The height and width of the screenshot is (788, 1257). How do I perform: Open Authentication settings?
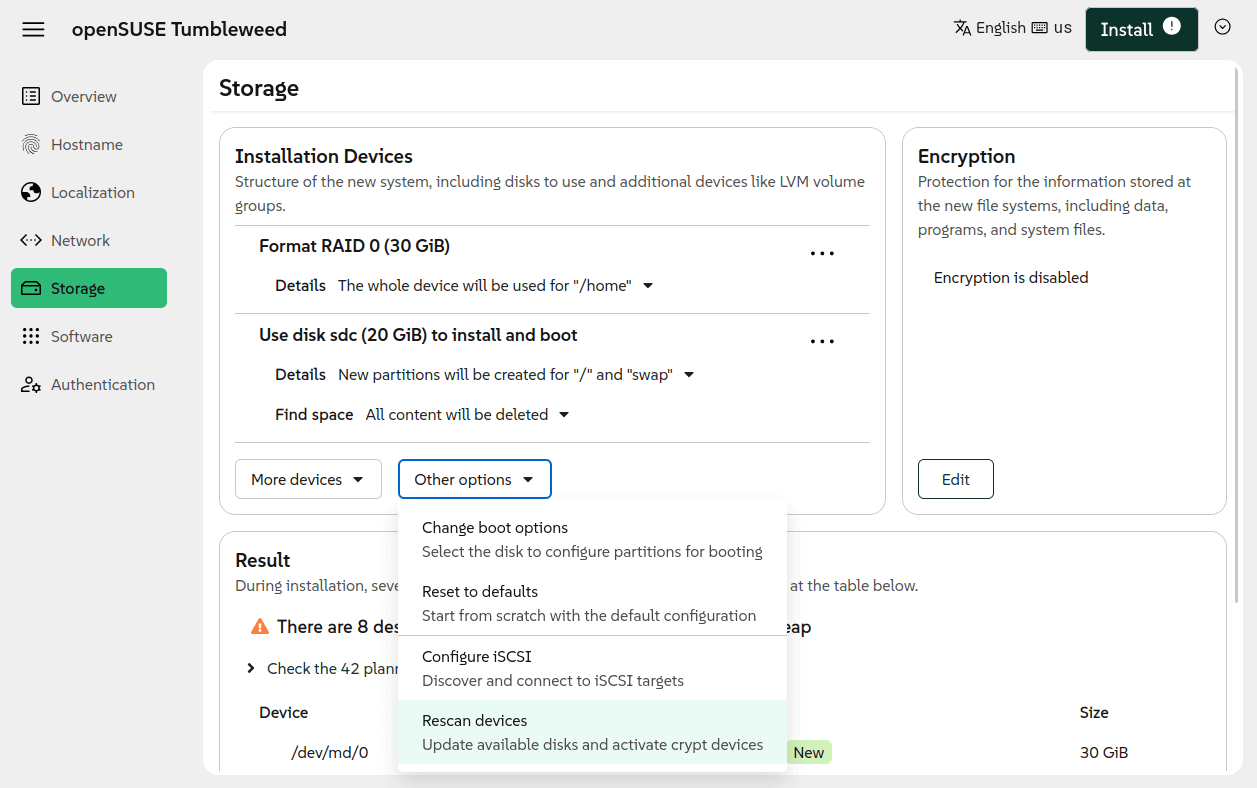coord(102,384)
